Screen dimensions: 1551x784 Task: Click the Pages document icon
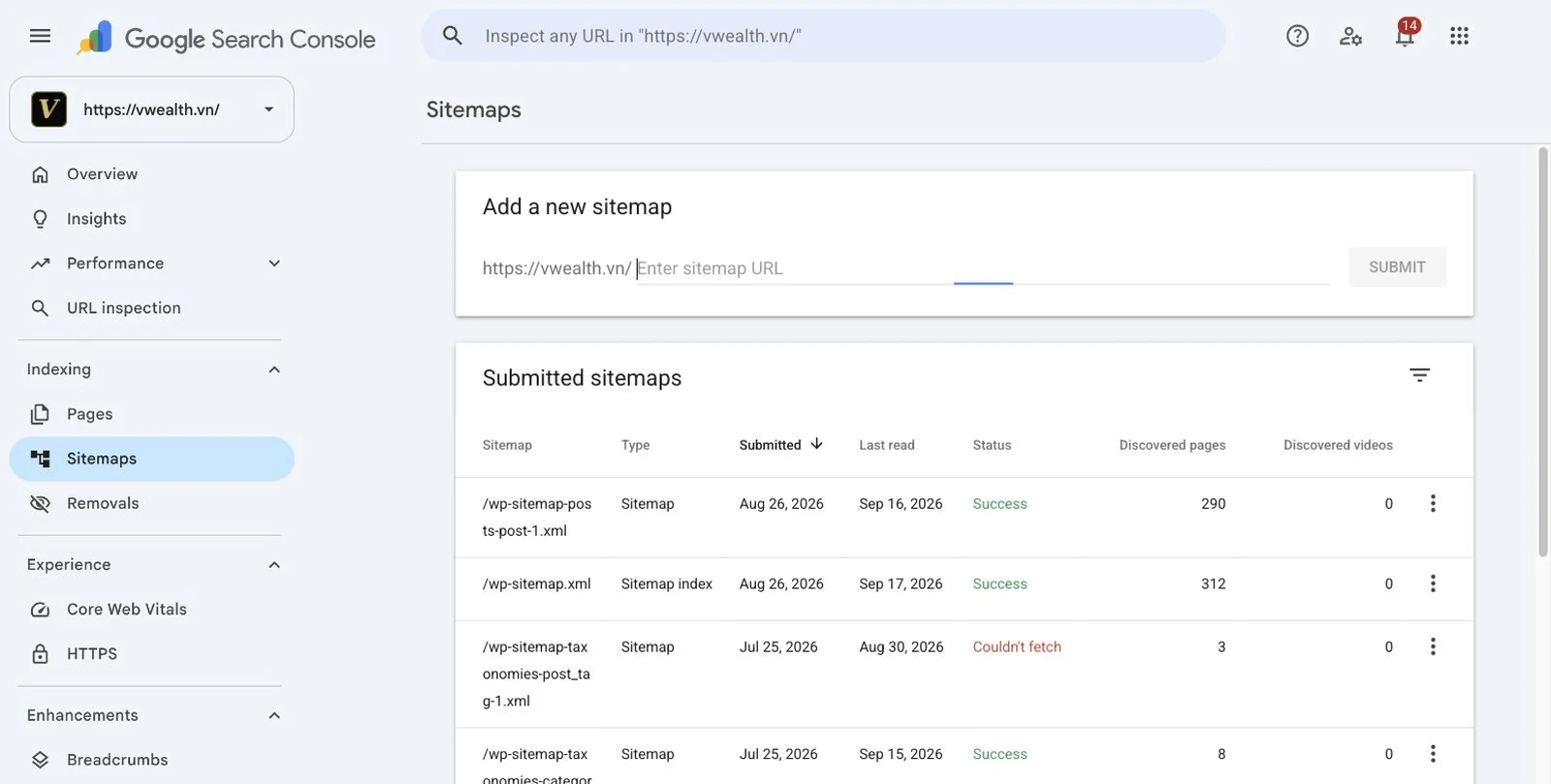(x=40, y=414)
